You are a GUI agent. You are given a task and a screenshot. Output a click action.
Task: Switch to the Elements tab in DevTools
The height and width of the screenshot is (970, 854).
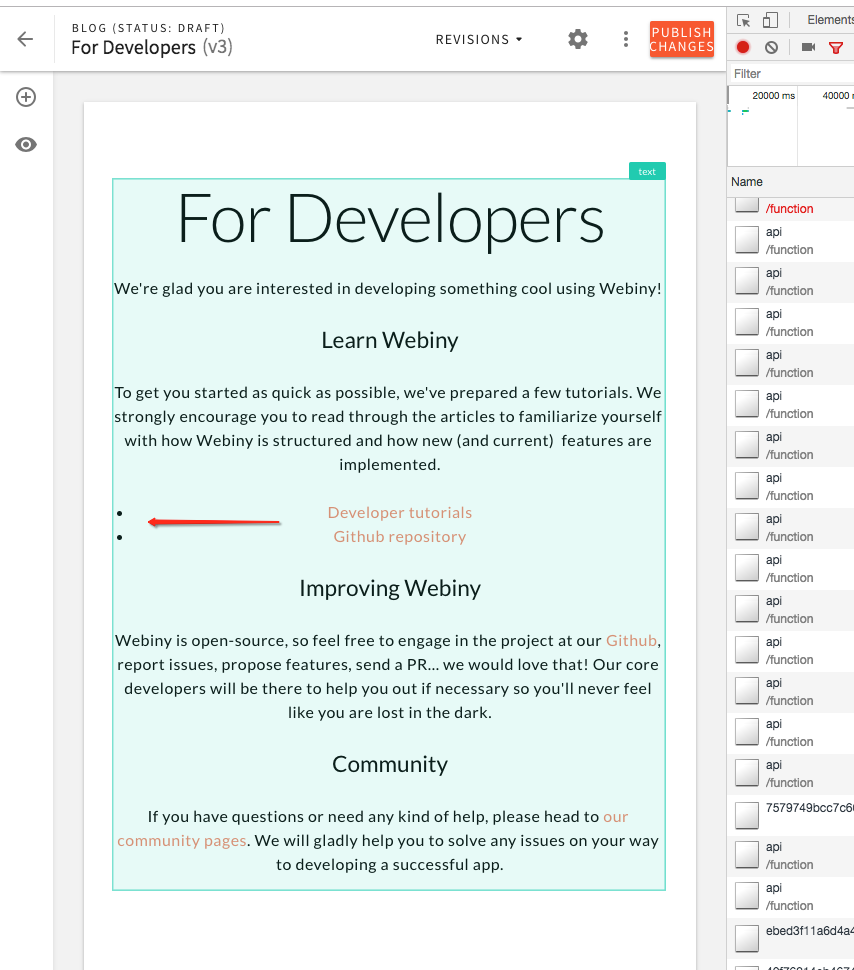click(833, 19)
